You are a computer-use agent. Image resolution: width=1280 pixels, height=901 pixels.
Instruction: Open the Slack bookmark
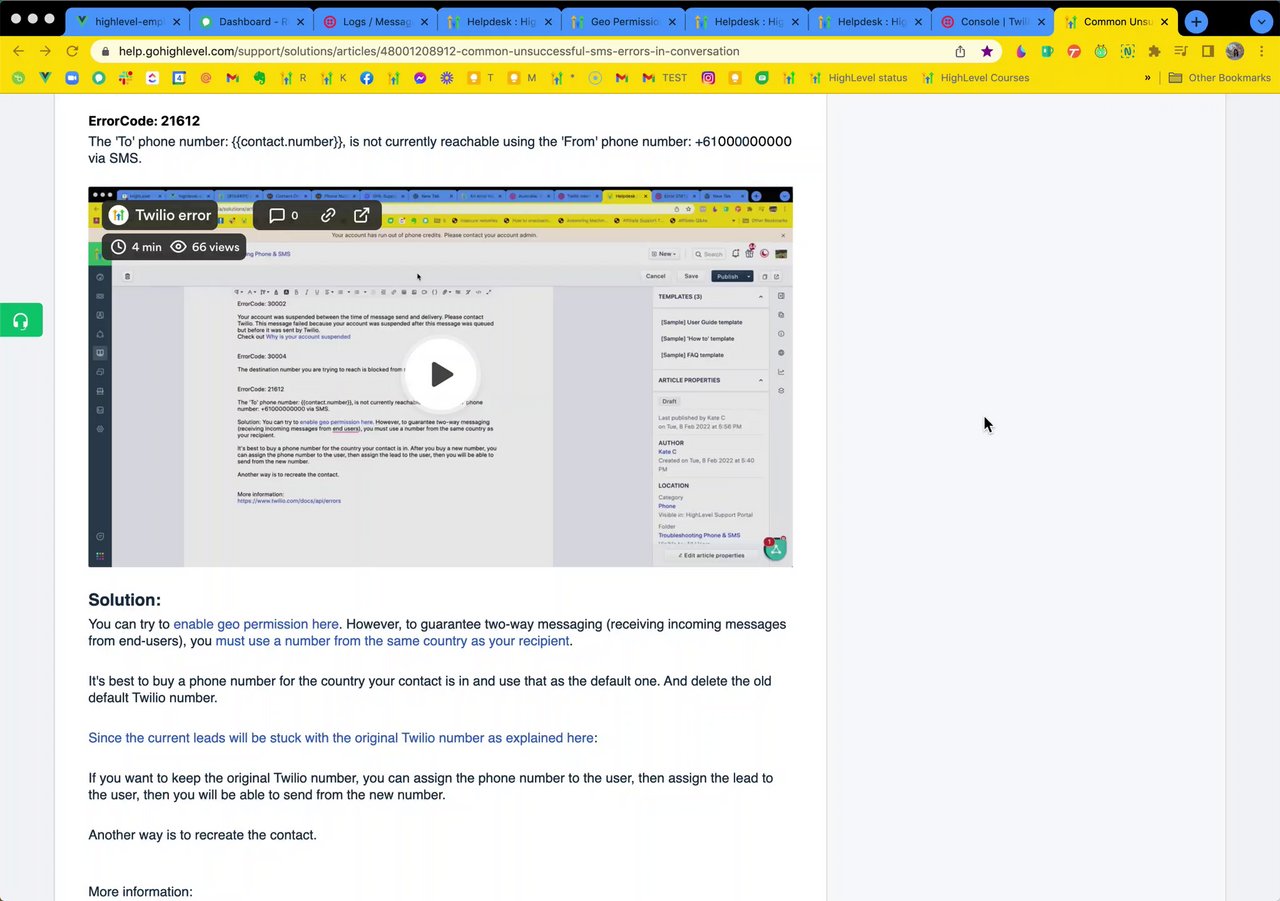(125, 78)
